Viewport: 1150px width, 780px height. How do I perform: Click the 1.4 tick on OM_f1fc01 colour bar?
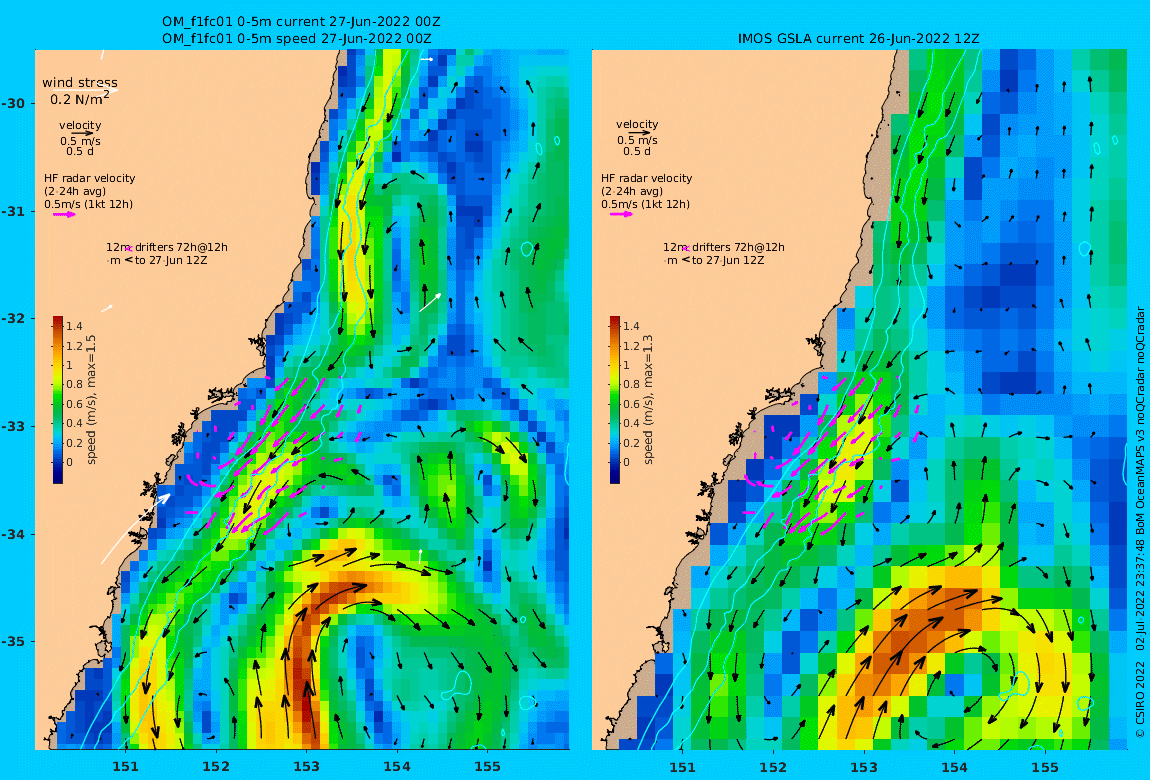tap(74, 326)
